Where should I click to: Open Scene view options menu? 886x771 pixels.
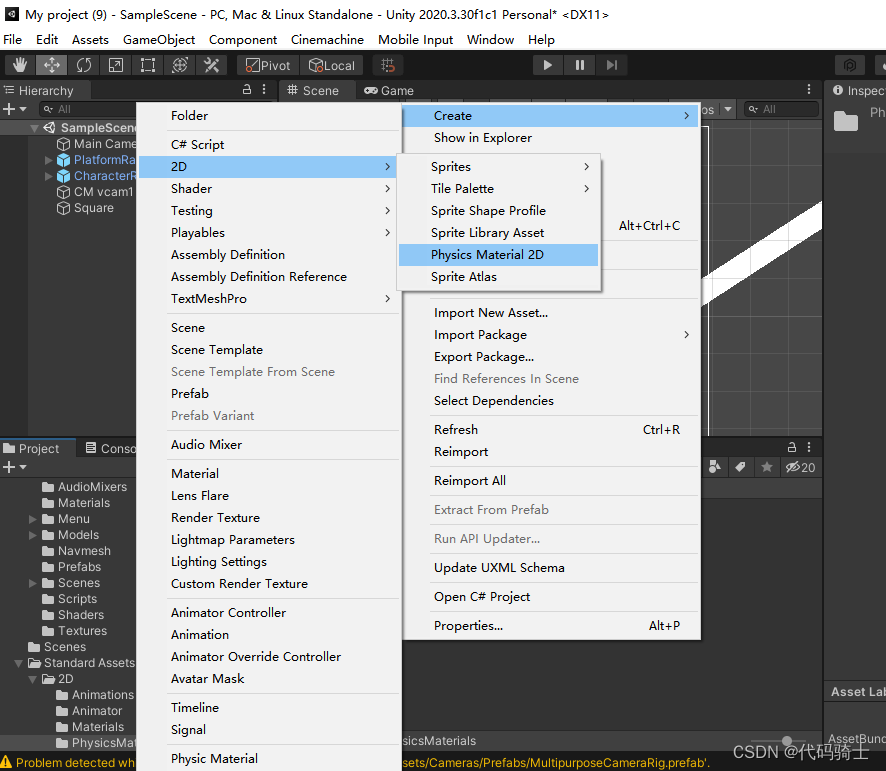pos(809,89)
